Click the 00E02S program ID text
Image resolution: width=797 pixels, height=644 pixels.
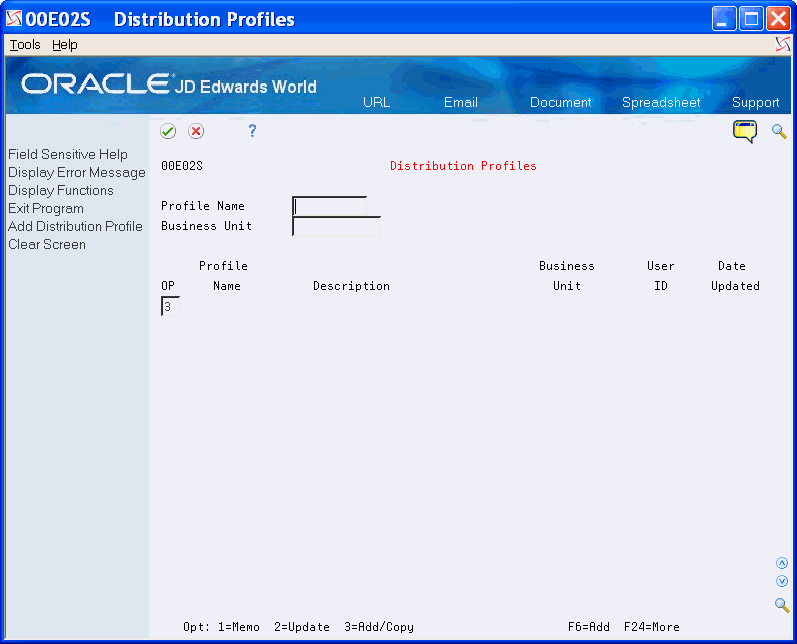[182, 166]
